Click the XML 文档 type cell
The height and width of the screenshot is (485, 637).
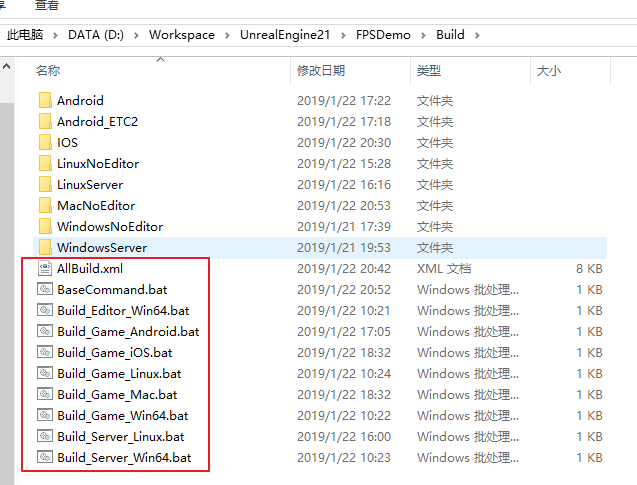click(x=444, y=268)
